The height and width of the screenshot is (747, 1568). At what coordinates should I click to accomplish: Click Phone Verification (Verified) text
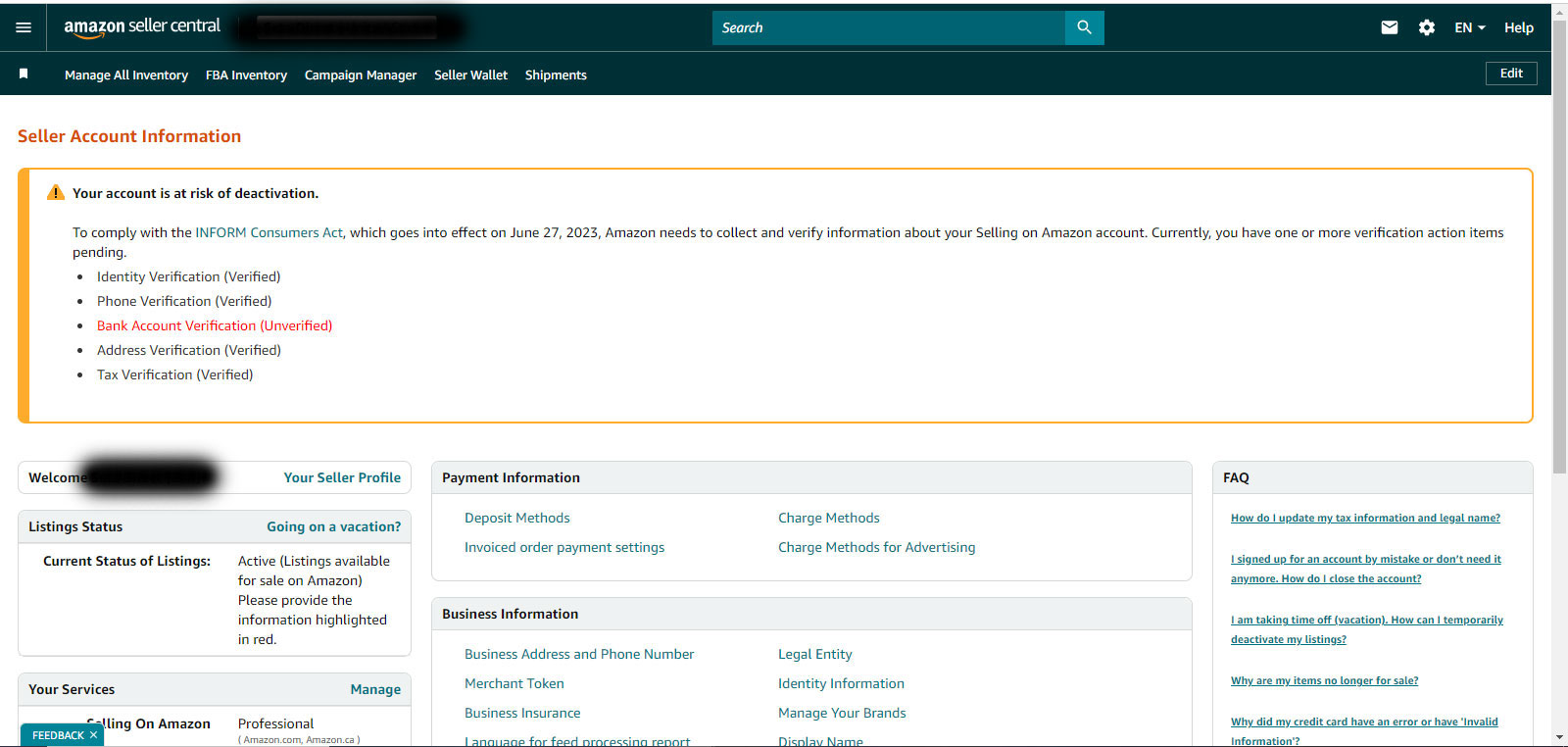coord(184,301)
